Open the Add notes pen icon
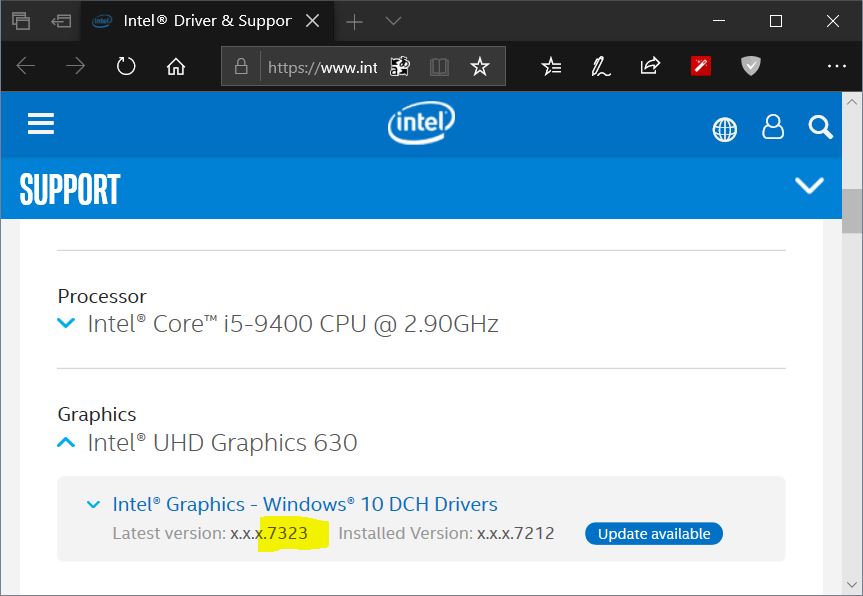This screenshot has height=596, width=863. pos(600,67)
